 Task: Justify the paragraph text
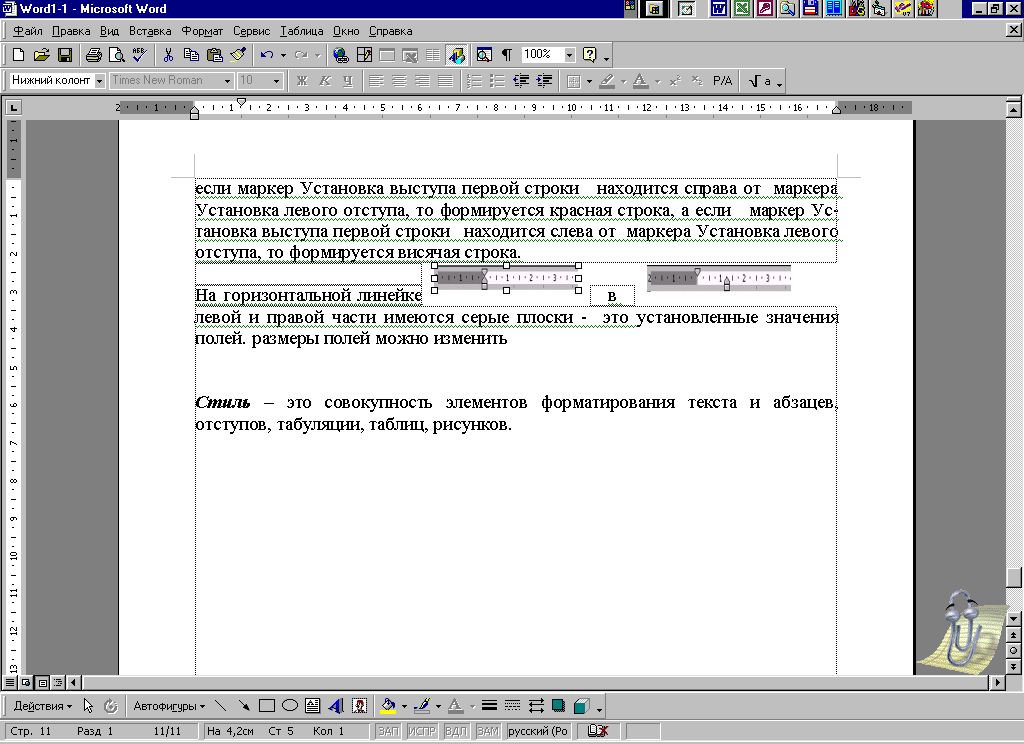click(445, 81)
